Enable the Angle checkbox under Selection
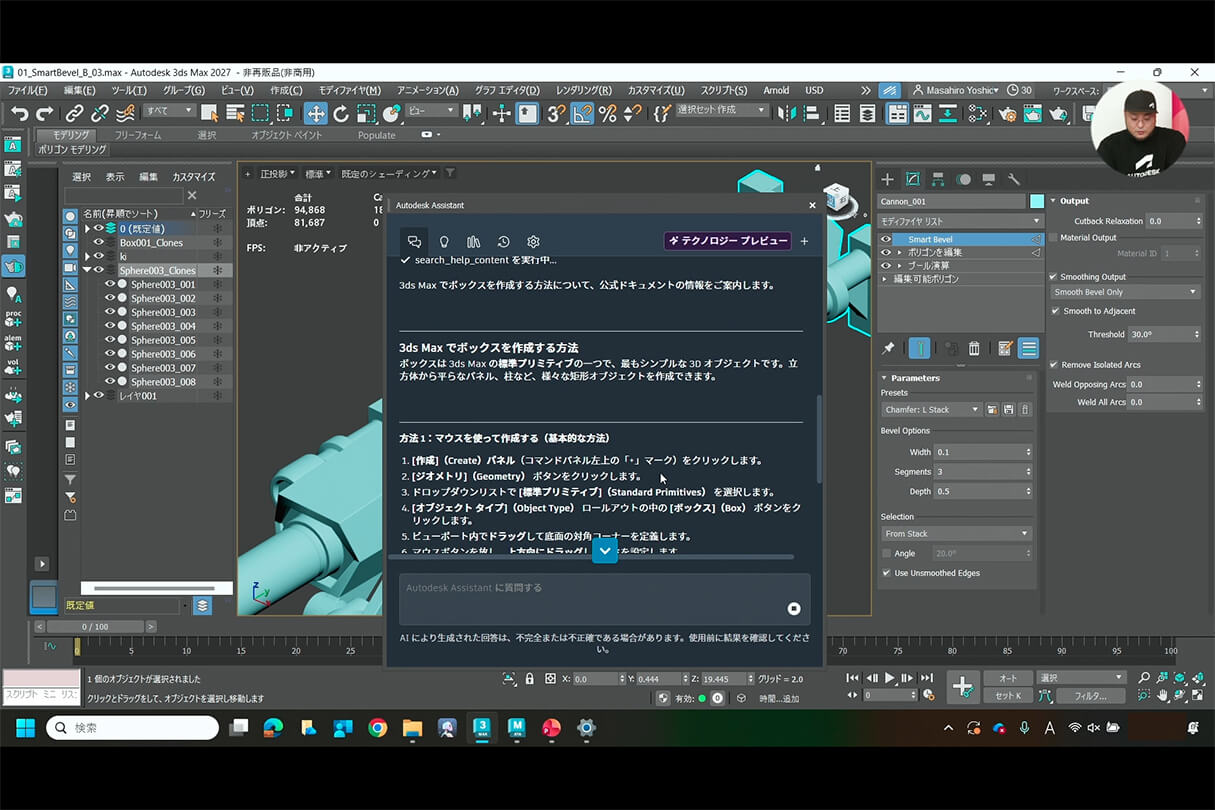This screenshot has height=810, width=1215. [x=886, y=553]
